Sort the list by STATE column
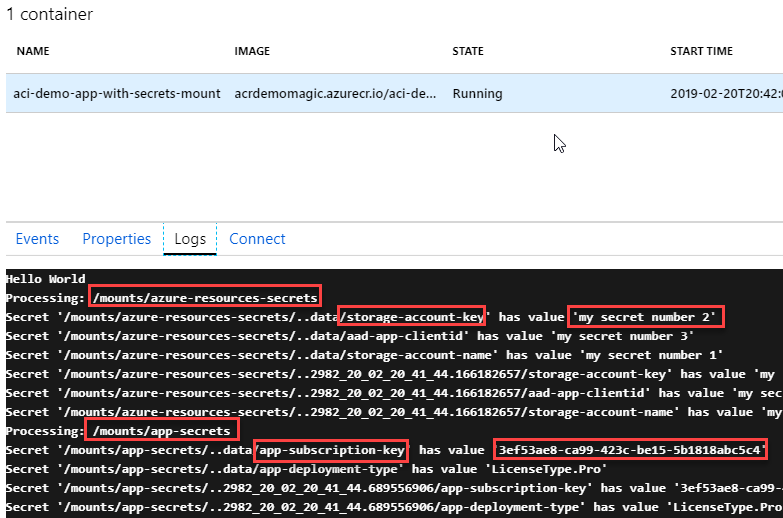Image resolution: width=783 pixels, height=518 pixels. (x=468, y=51)
